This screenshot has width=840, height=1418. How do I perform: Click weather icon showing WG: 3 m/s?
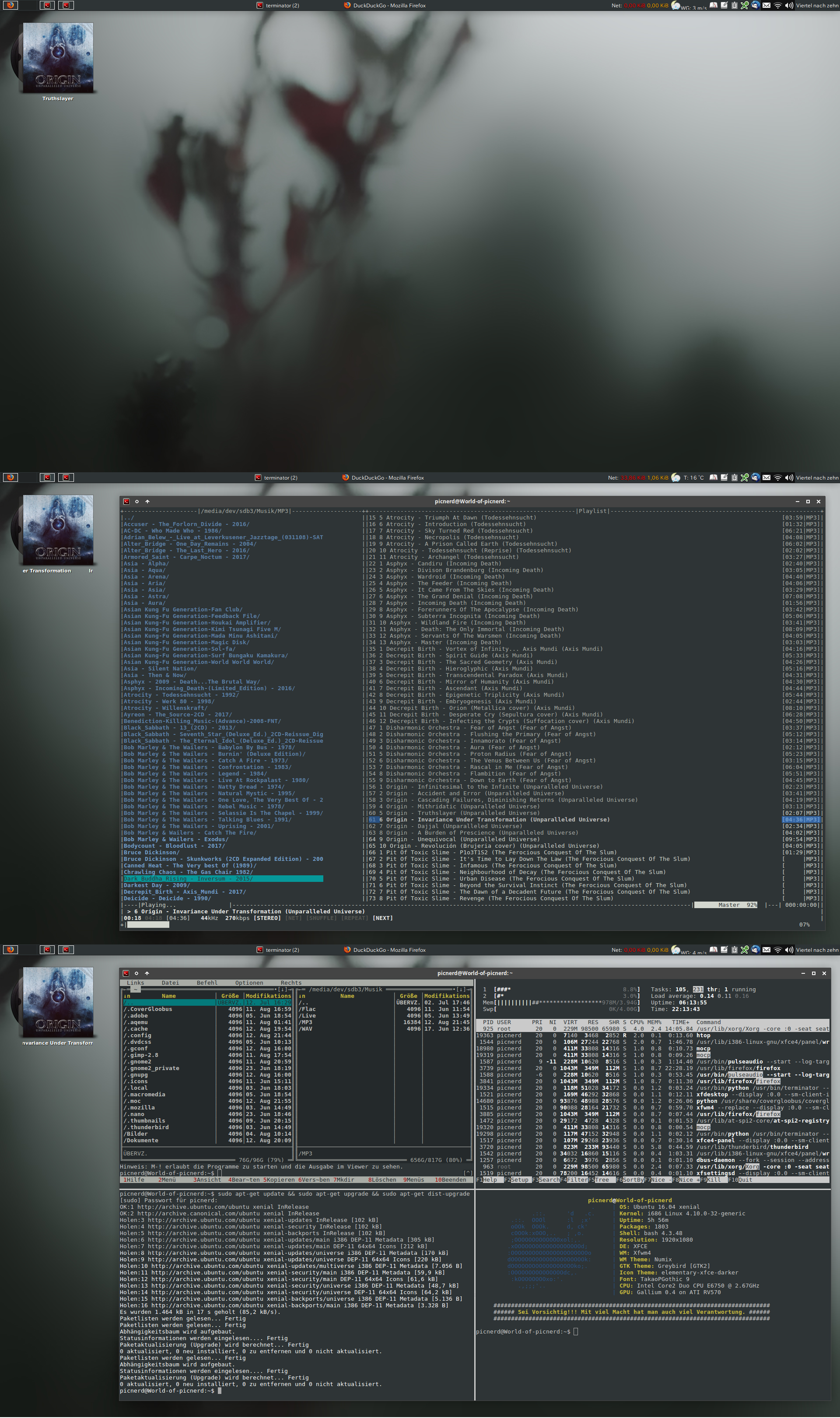(675, 6)
